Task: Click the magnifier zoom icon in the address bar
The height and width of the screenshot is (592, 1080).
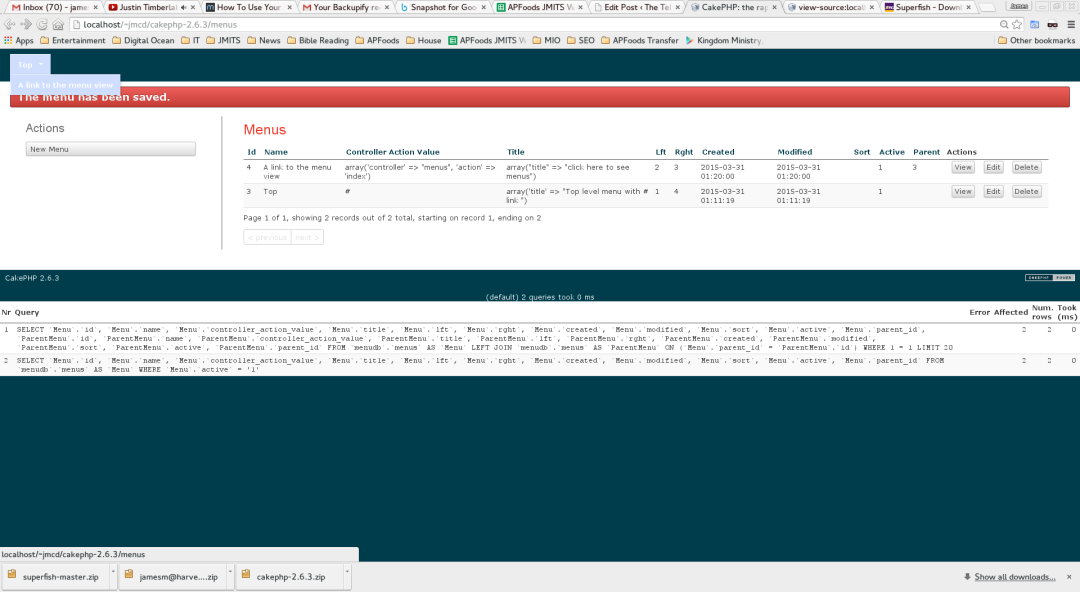Action: click(1004, 24)
